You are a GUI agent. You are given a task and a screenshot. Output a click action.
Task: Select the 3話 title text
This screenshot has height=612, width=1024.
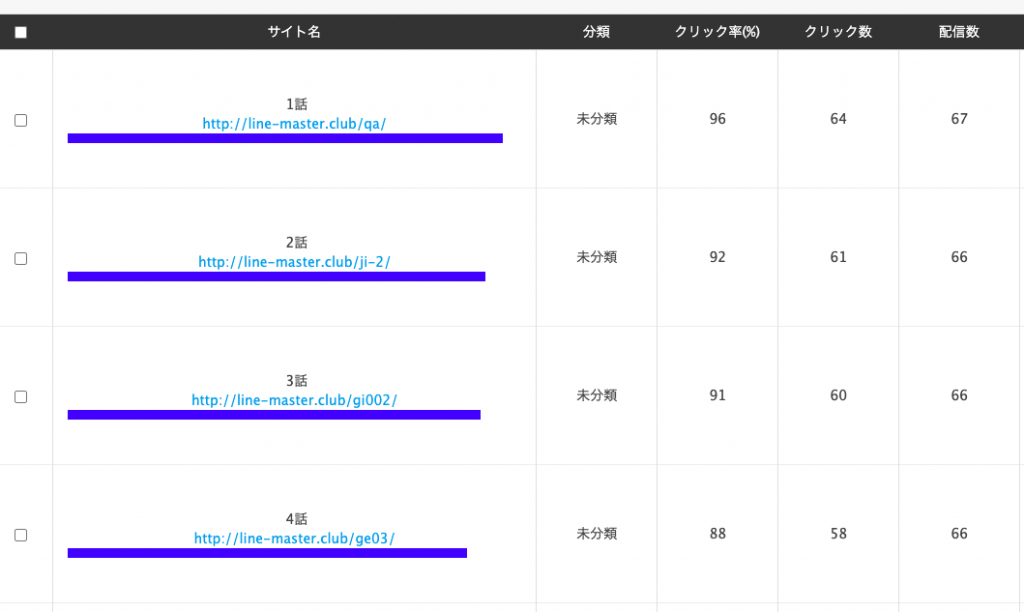click(x=296, y=381)
